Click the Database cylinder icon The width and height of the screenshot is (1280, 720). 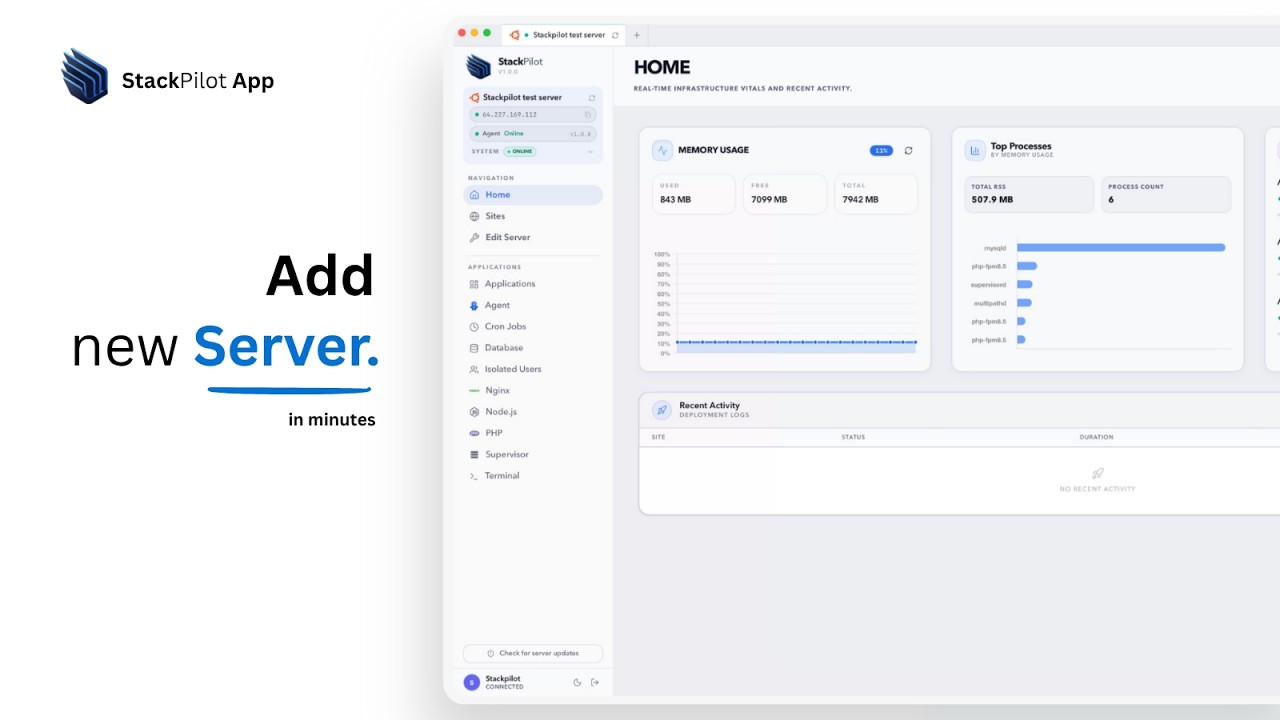475,348
